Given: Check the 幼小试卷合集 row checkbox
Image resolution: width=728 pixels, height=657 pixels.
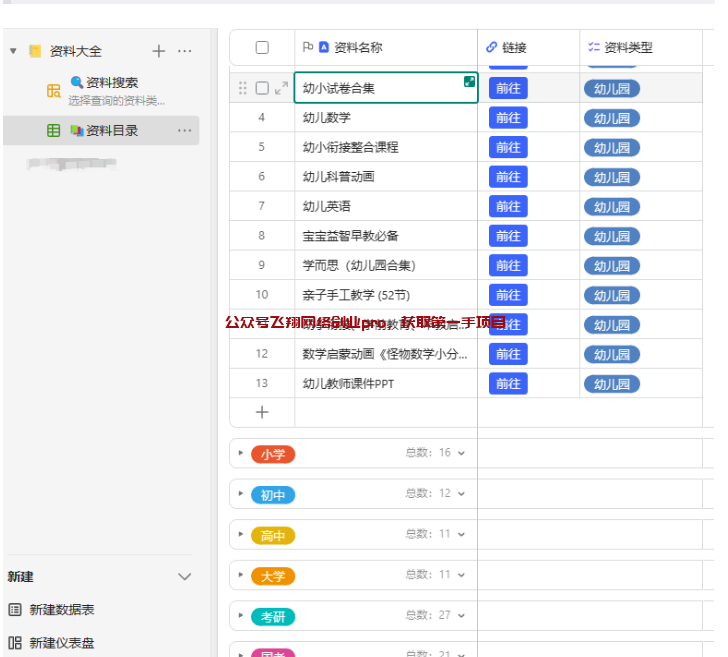Looking at the screenshot, I should pos(262,88).
